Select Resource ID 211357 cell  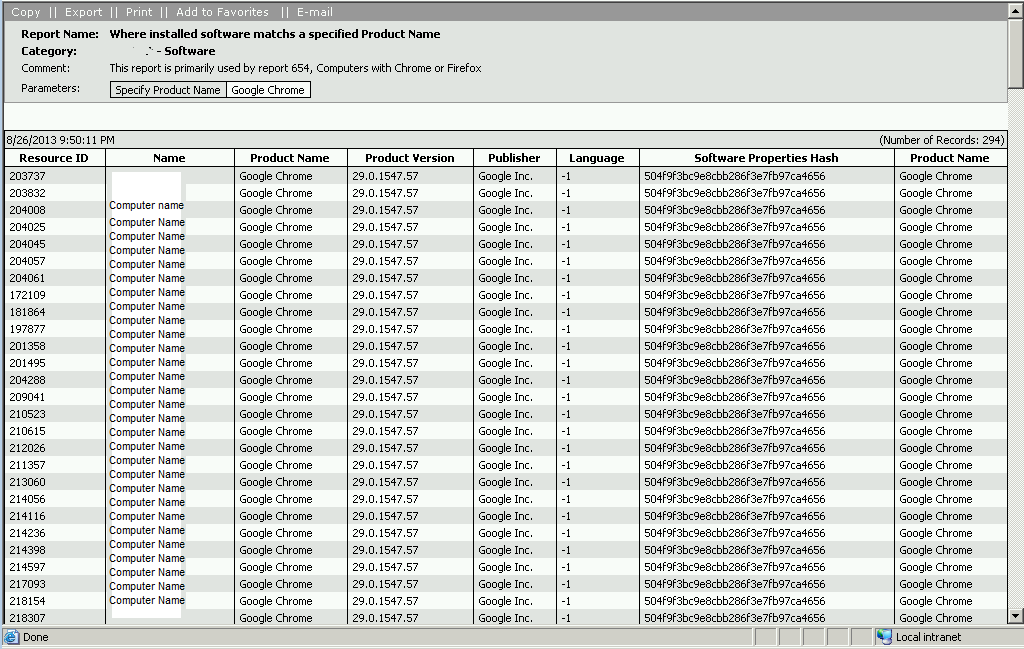(x=55, y=465)
